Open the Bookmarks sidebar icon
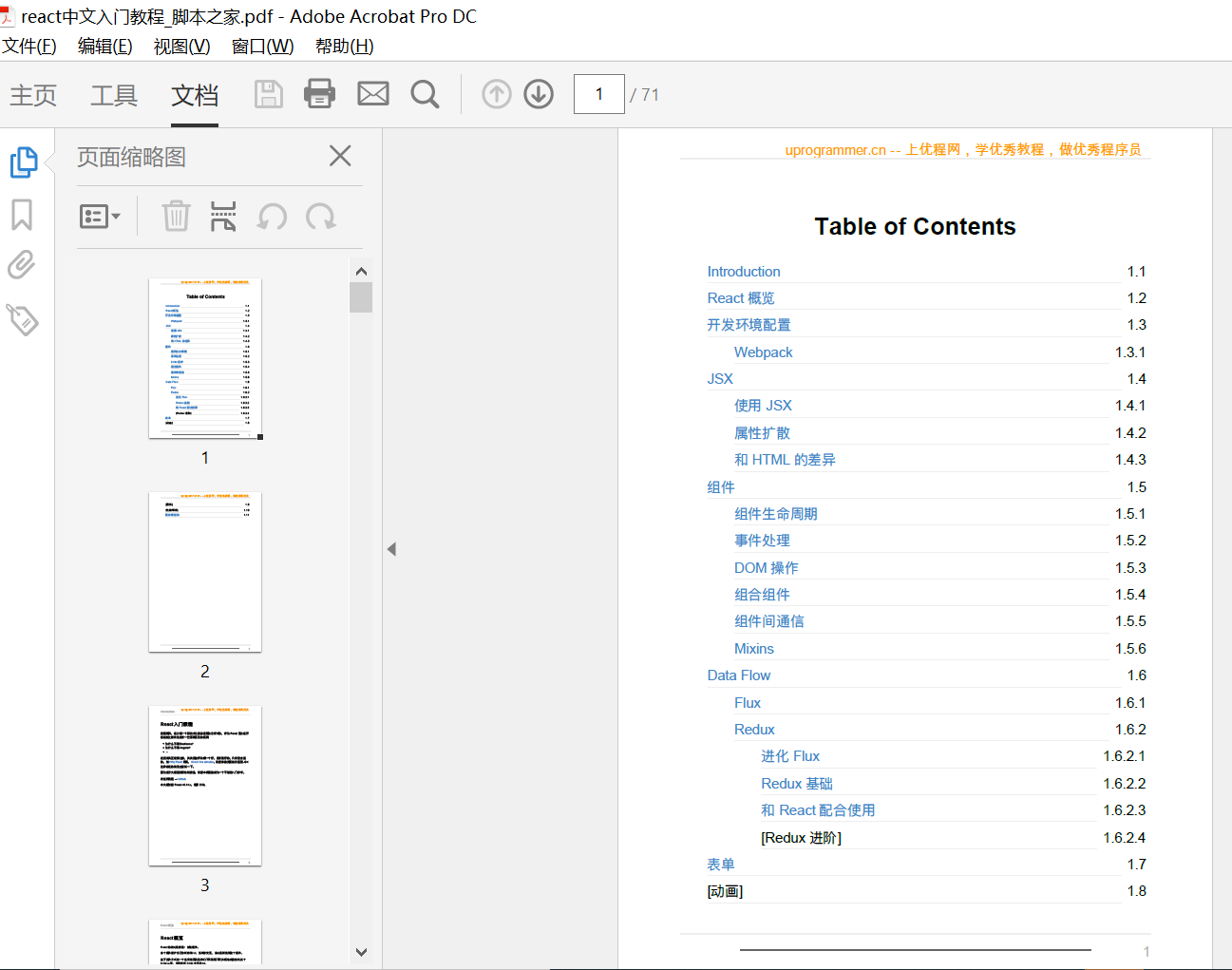Screen dimensions: 1232x970 (22, 215)
